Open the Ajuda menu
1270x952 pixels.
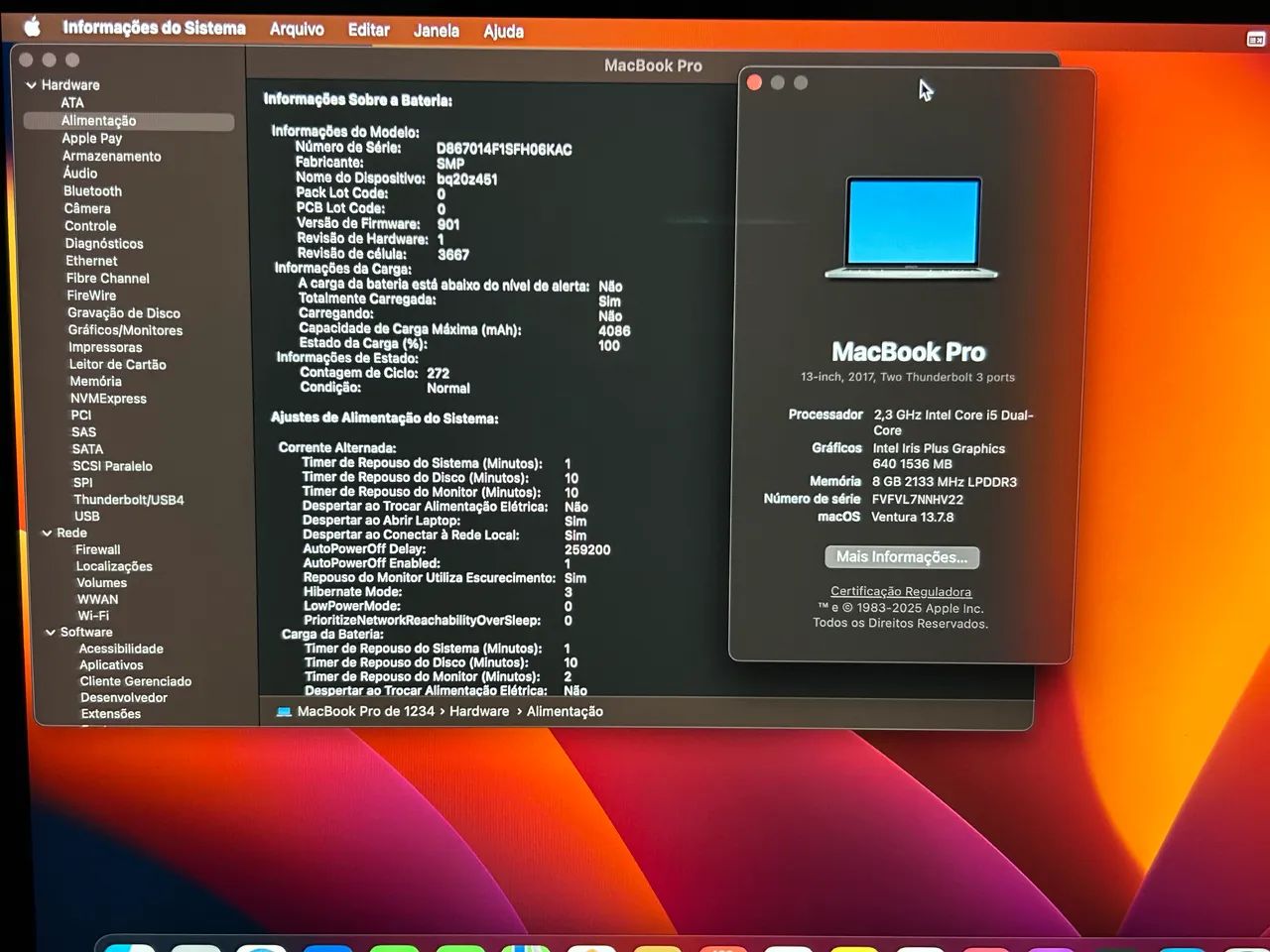pyautogui.click(x=503, y=32)
